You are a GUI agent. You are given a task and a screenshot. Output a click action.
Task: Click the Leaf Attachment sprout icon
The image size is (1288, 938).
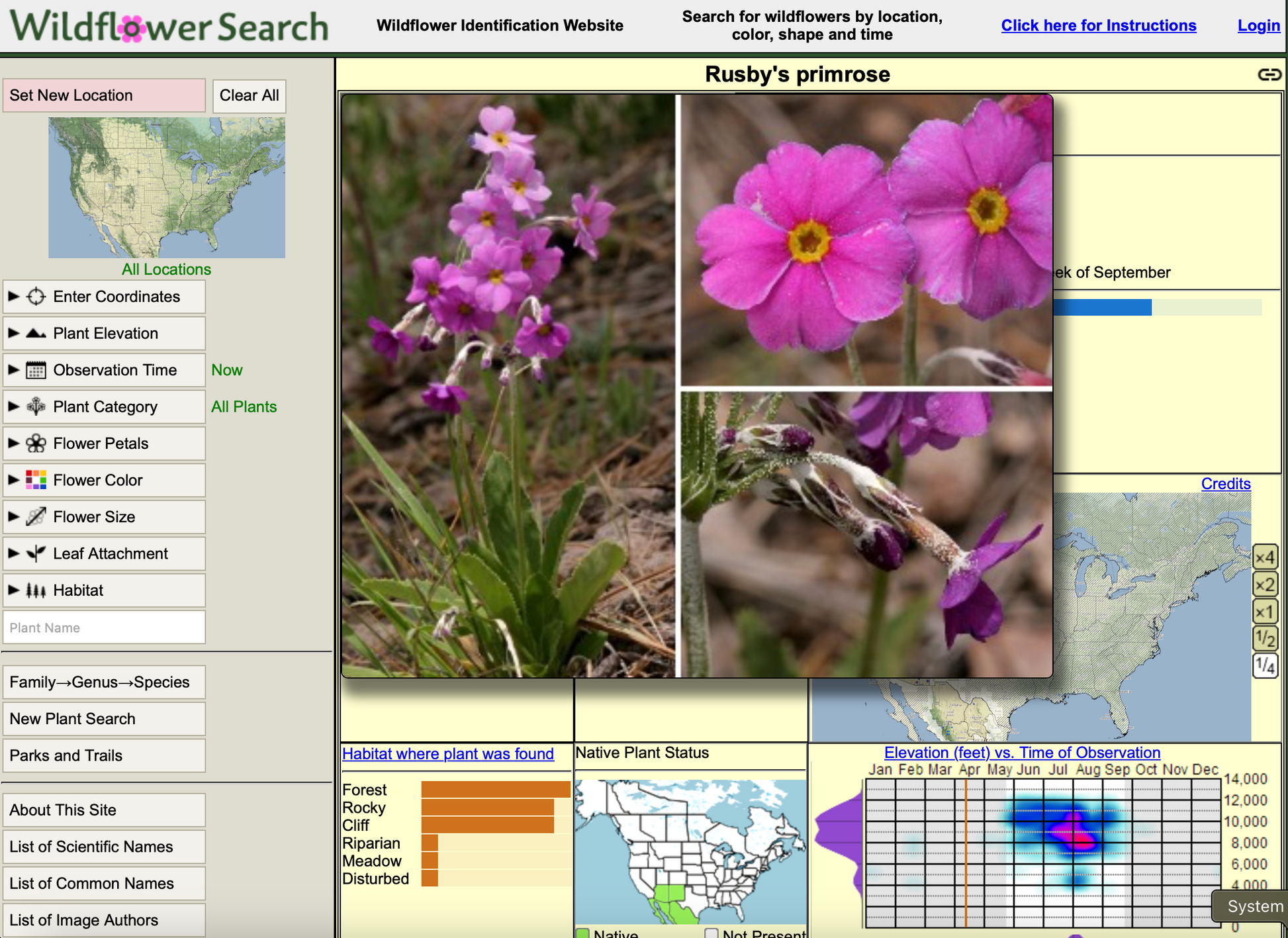pos(36,553)
